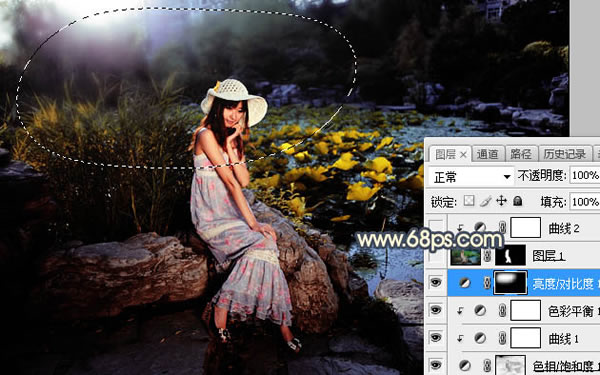This screenshot has height=375, width=600.
Task: Switch to the 通道 tab
Action: (x=487, y=154)
